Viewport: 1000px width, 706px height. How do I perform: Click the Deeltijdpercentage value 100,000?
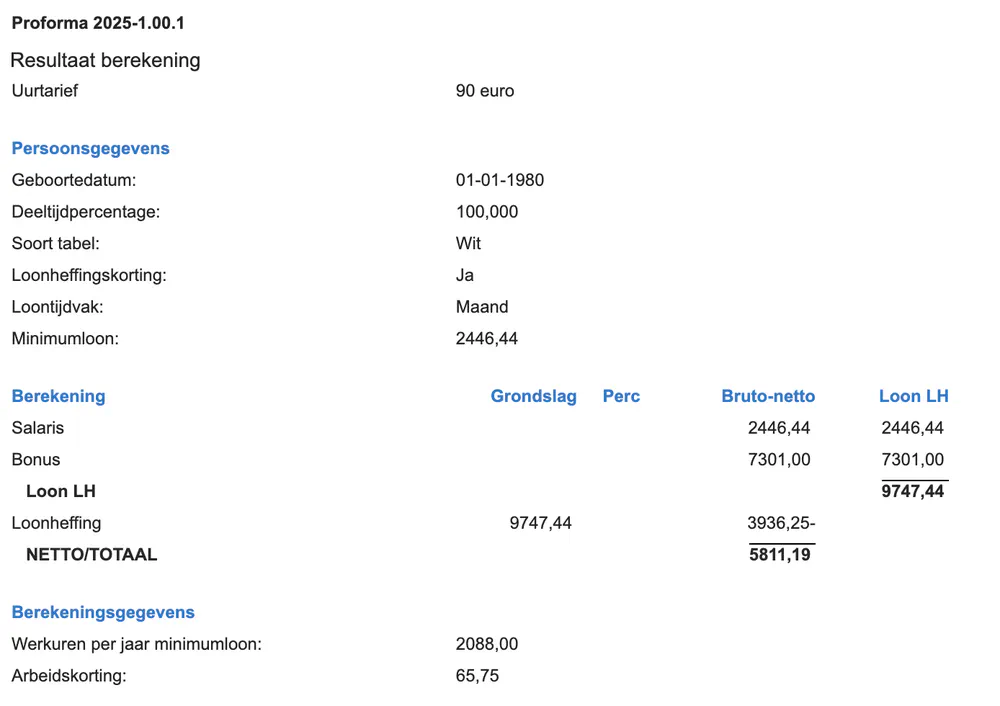[x=487, y=212]
